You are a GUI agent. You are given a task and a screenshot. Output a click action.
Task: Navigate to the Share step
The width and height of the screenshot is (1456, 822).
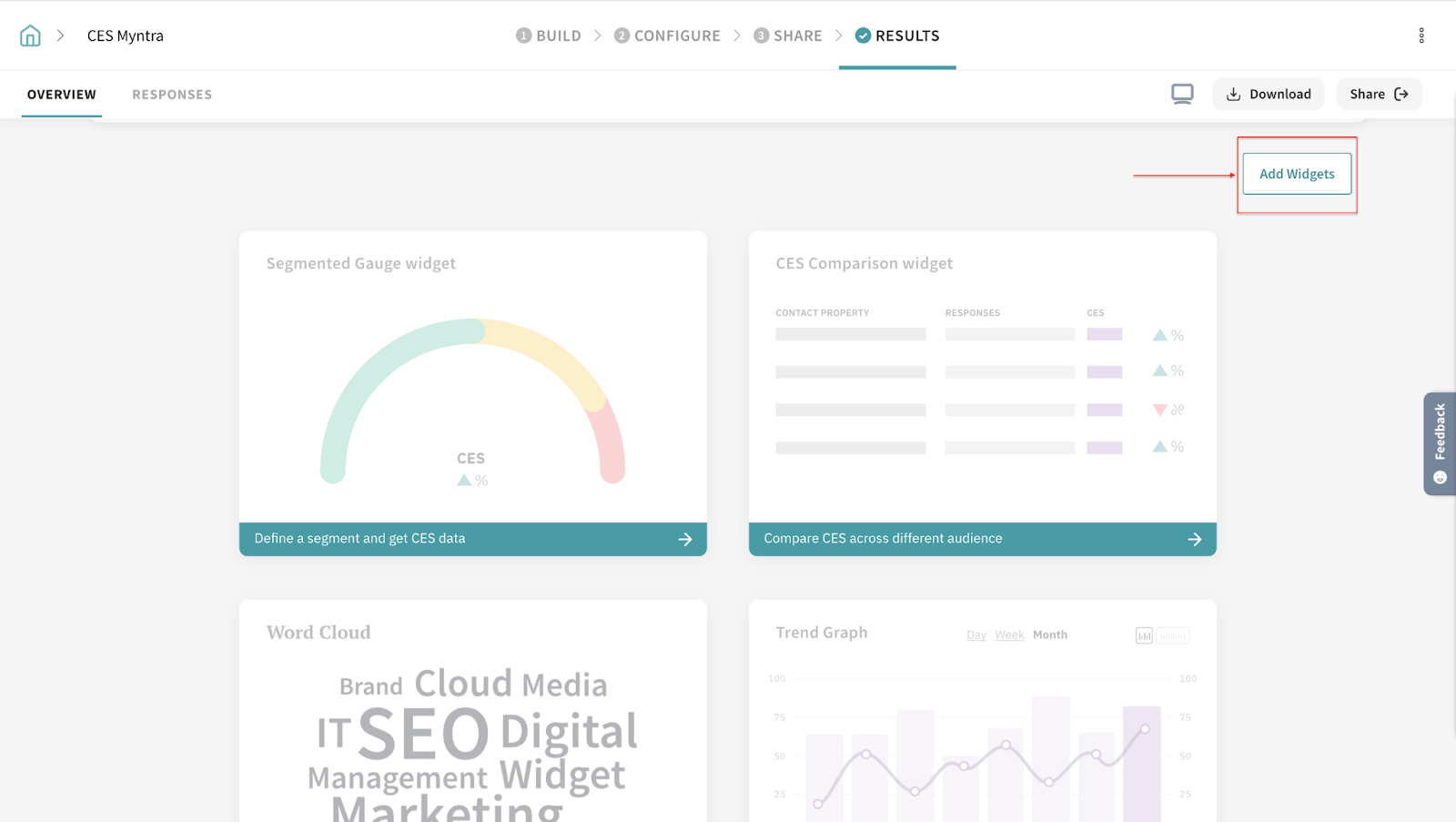coord(788,36)
